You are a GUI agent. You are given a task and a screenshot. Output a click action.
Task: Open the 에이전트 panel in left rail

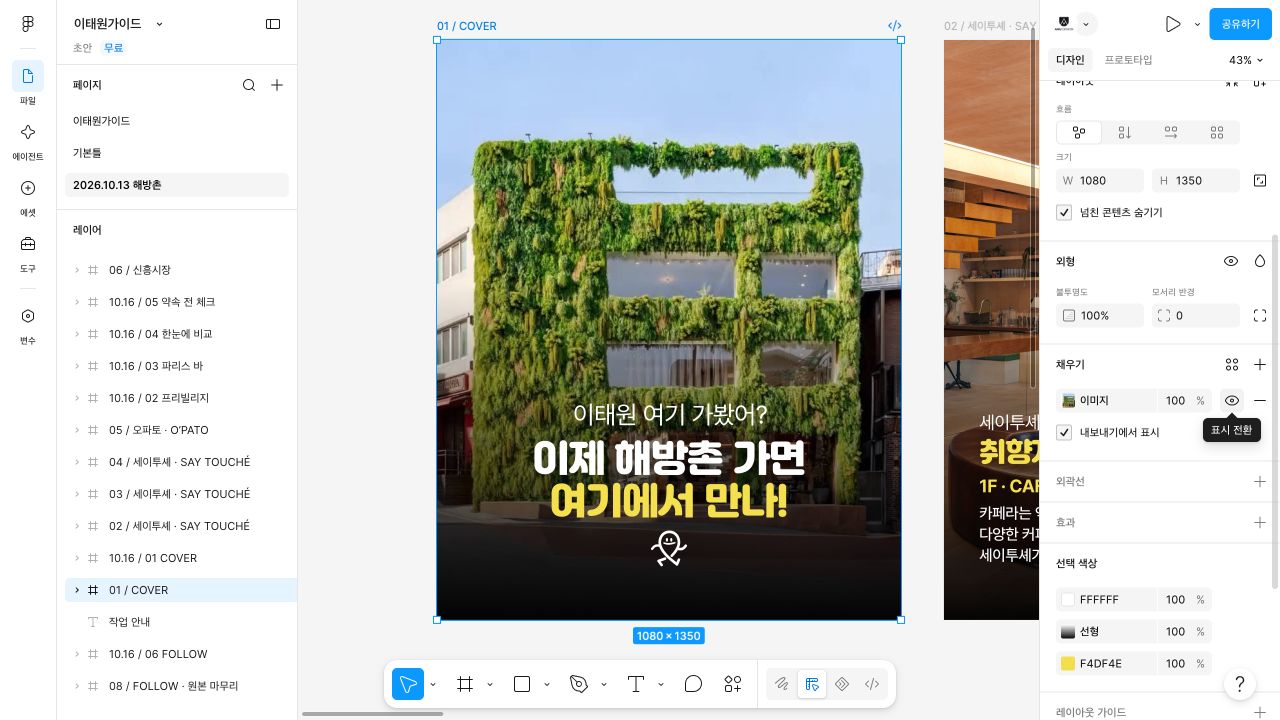click(x=28, y=140)
